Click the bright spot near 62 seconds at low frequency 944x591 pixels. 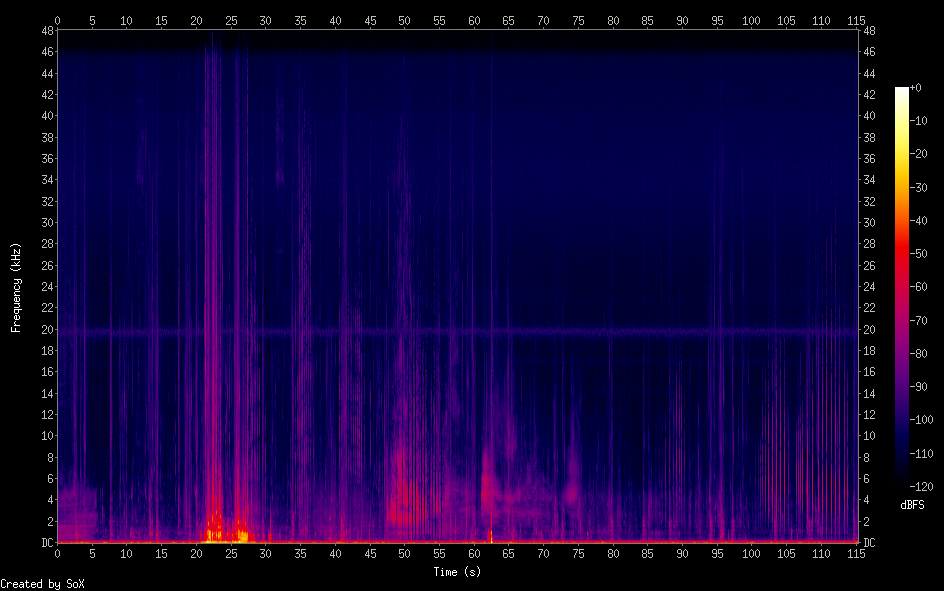[x=489, y=535]
